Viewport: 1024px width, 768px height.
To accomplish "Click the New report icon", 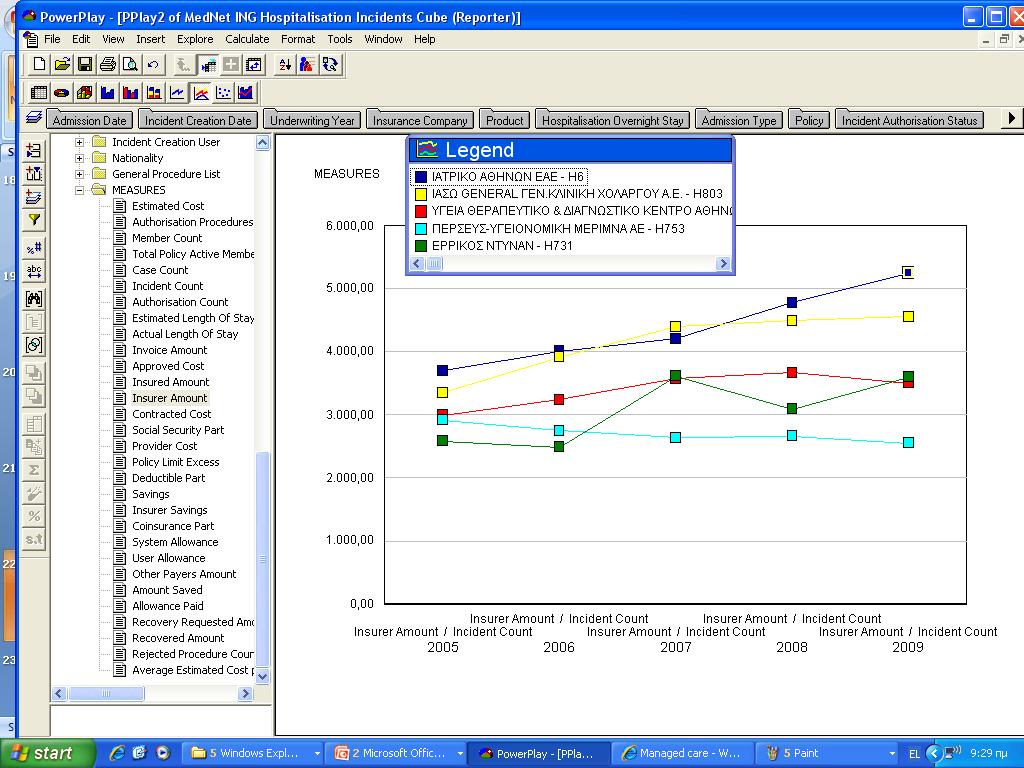I will click(x=39, y=64).
